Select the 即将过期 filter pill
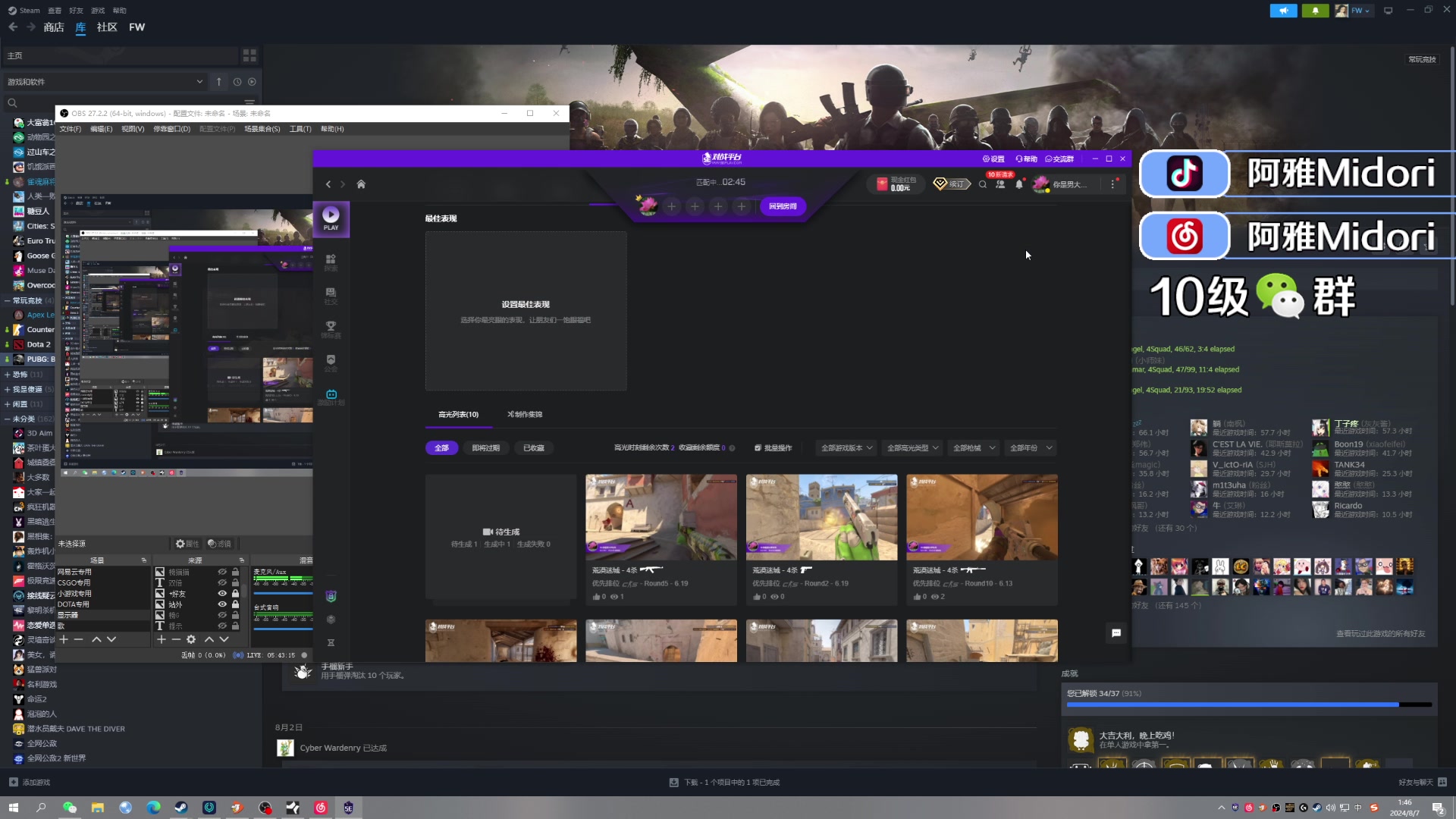 [486, 448]
